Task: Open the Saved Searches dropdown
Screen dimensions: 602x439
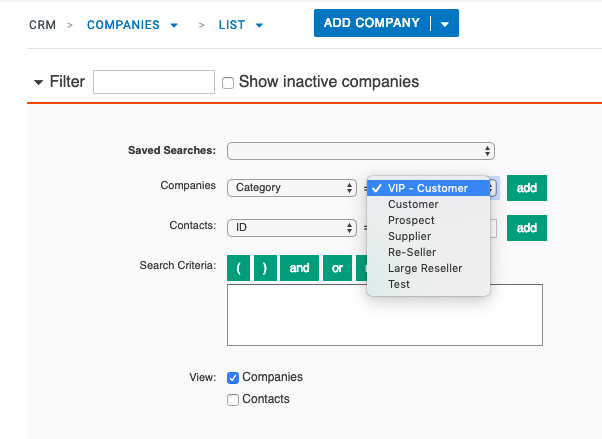Action: click(x=361, y=151)
